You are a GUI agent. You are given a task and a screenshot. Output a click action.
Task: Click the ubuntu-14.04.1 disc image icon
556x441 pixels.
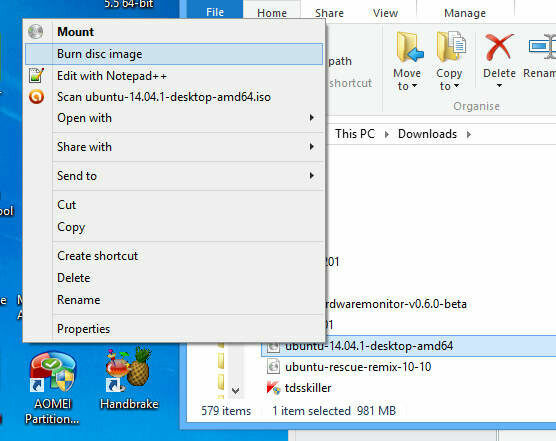pos(273,347)
